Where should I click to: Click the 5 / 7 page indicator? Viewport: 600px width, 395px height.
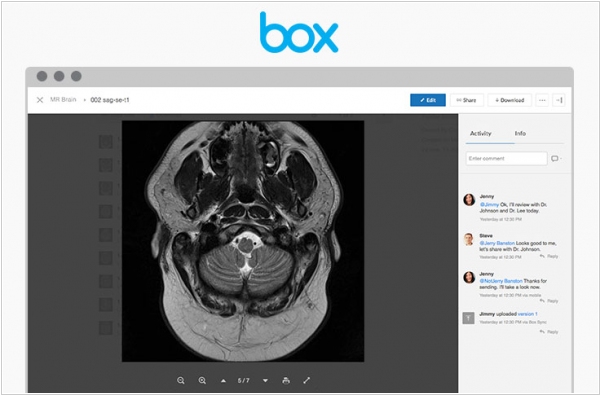coord(244,380)
